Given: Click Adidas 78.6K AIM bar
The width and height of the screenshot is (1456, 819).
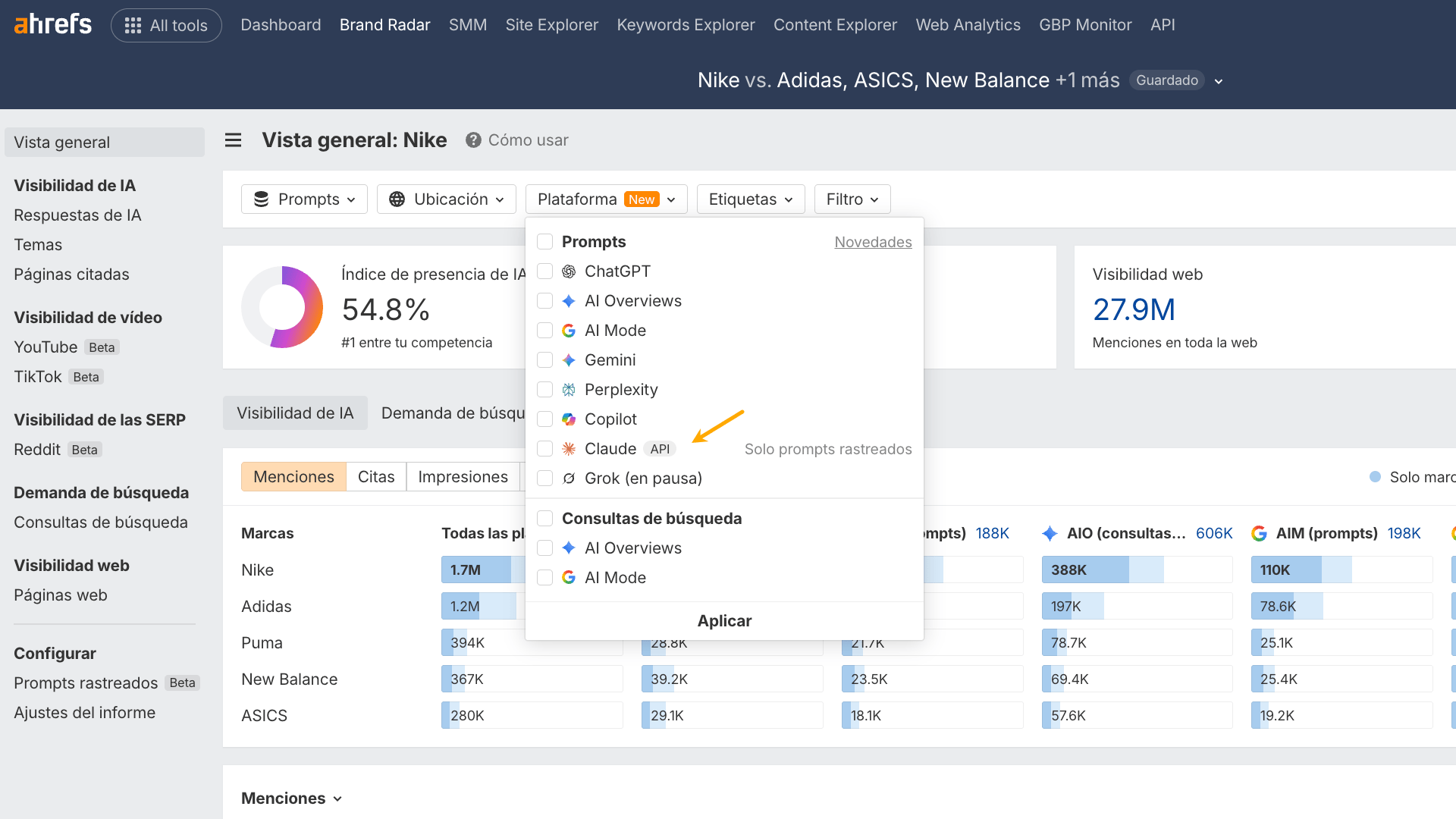Looking at the screenshot, I should (1341, 607).
